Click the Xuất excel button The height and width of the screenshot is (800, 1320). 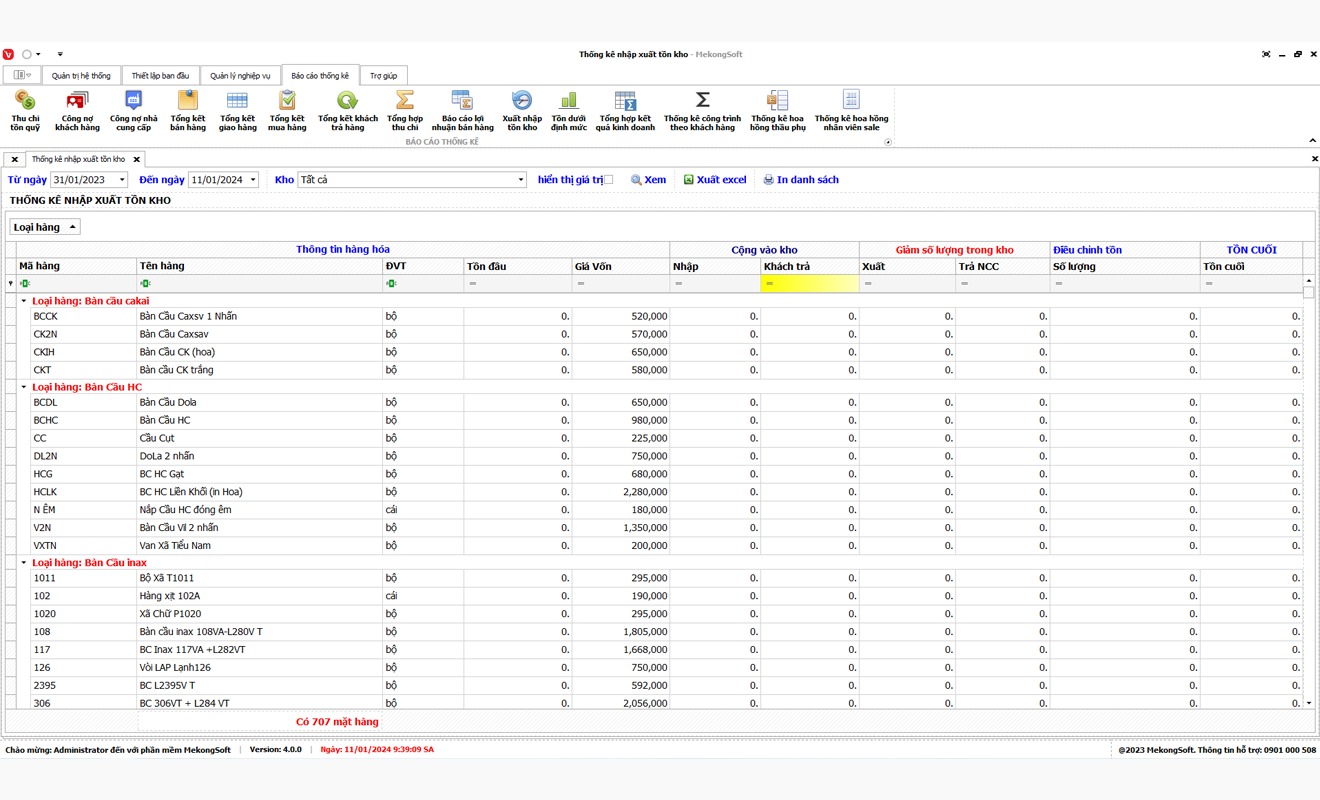[x=714, y=180]
